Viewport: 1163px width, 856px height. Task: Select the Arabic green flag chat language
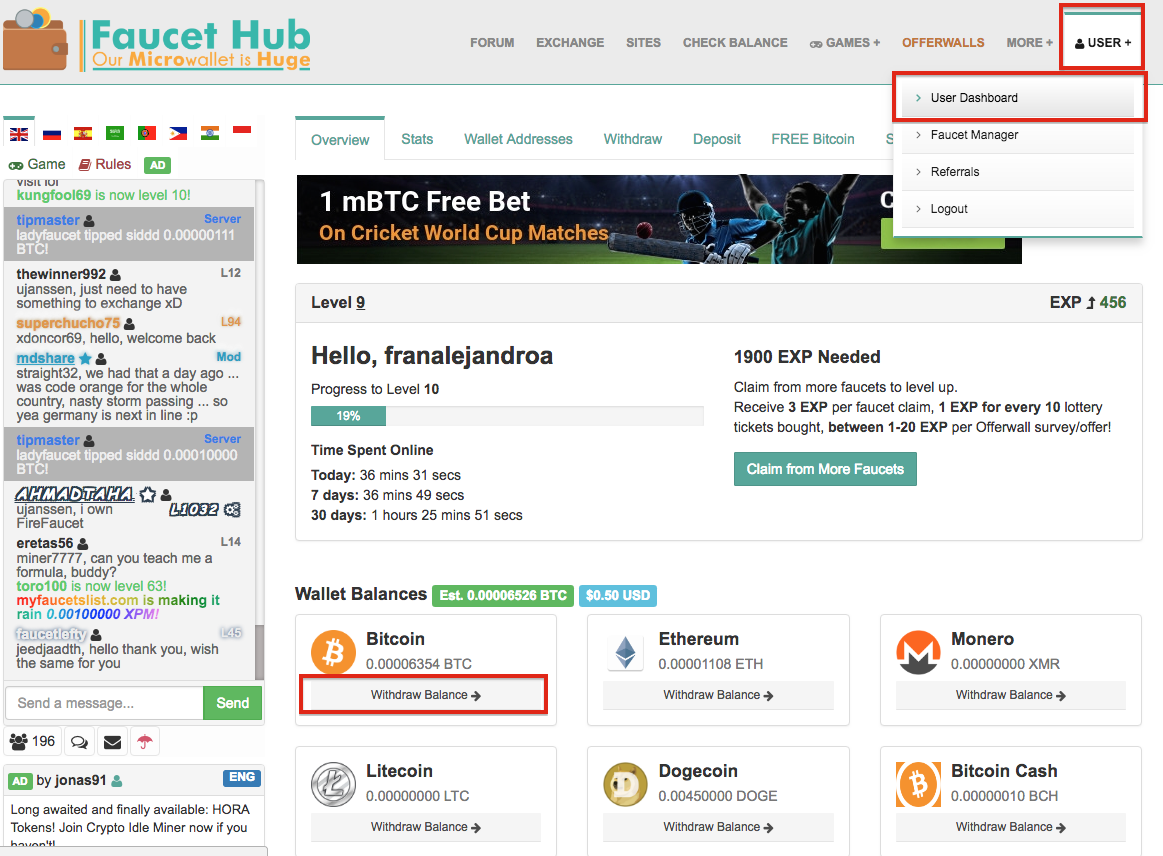[115, 134]
